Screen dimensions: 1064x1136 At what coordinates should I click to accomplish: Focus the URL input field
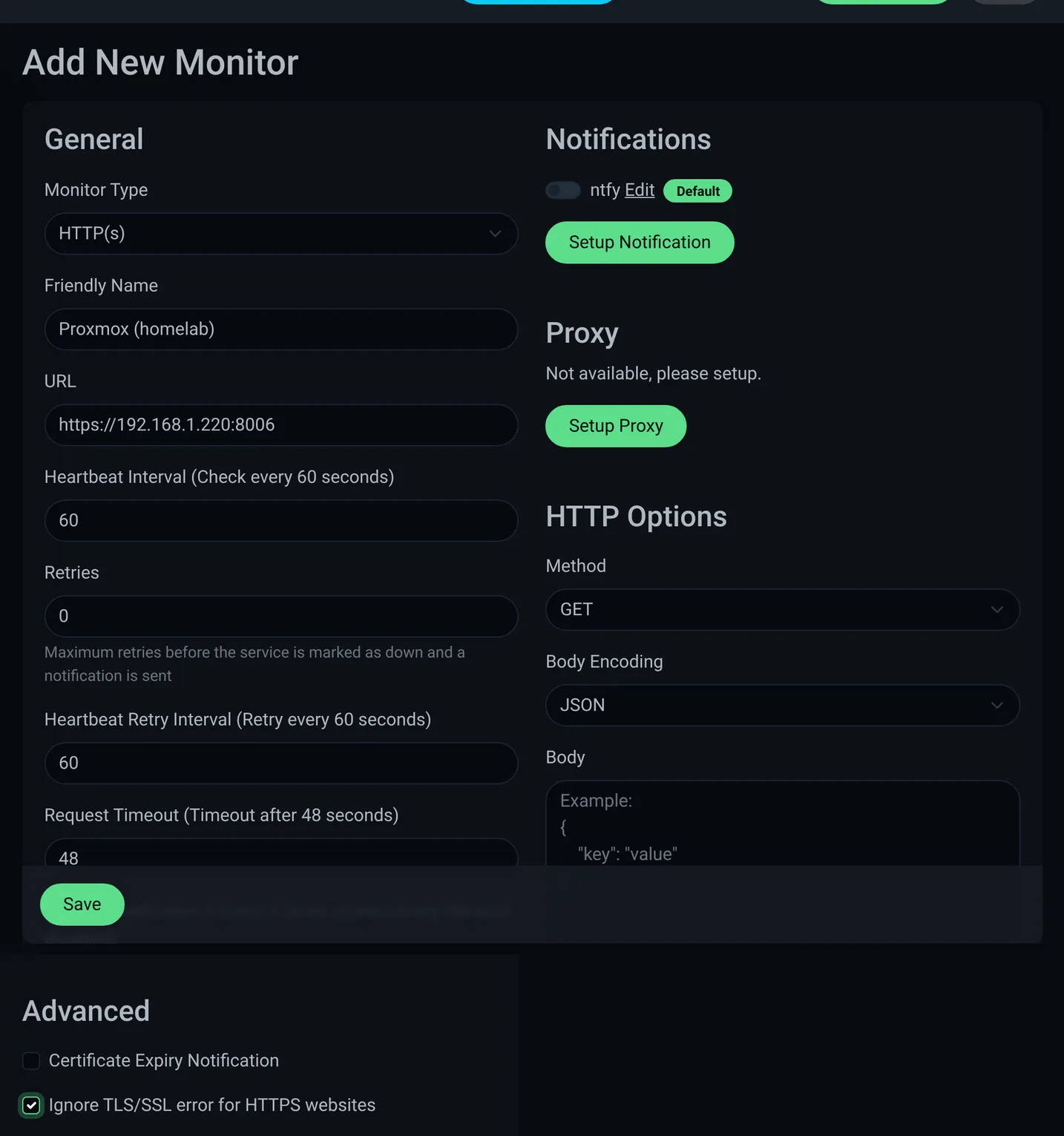[x=281, y=425]
